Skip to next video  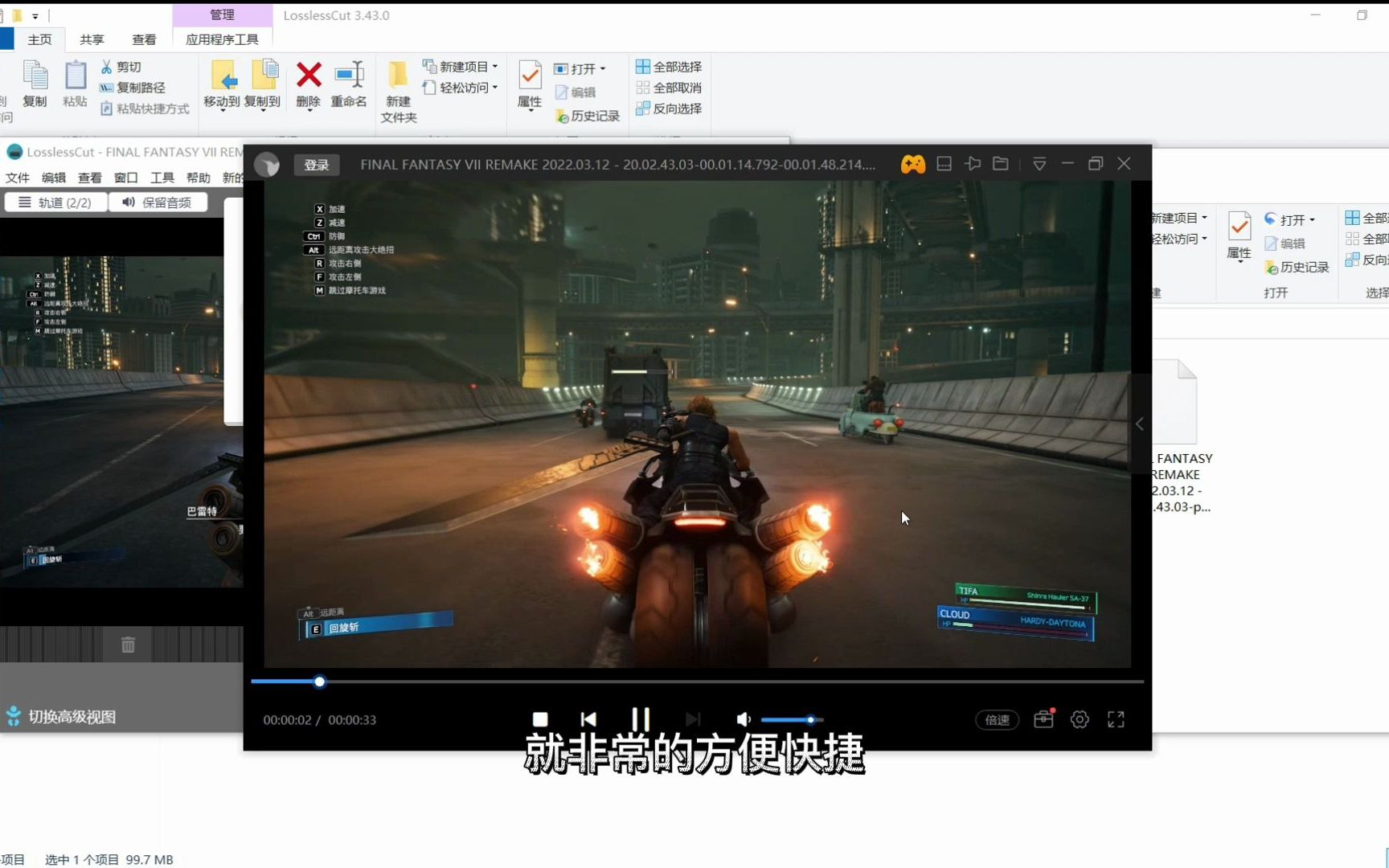point(693,719)
